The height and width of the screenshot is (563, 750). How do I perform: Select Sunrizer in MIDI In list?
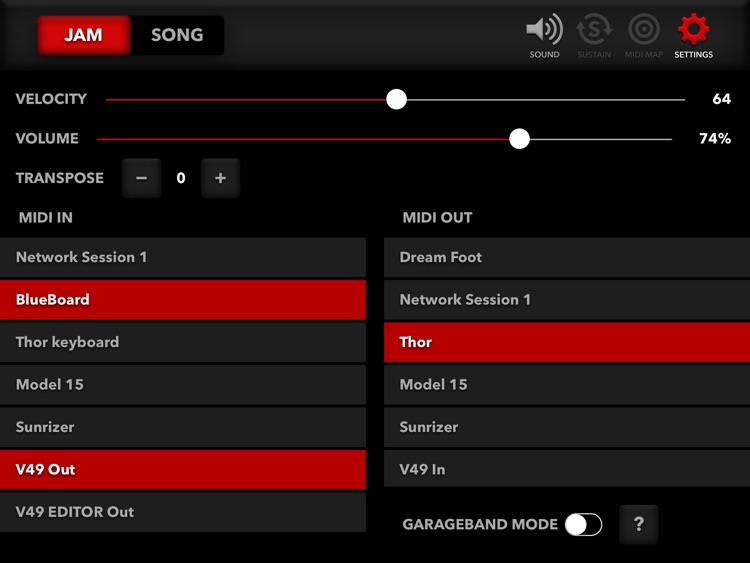click(x=183, y=427)
